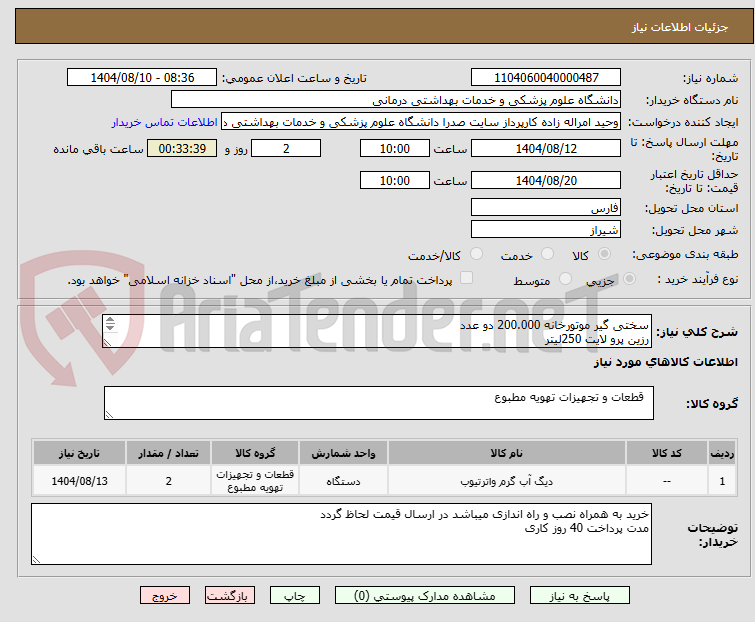The width and height of the screenshot is (755, 622).
Task: Click the توضیحات خریدار notes text area
Action: [341, 534]
